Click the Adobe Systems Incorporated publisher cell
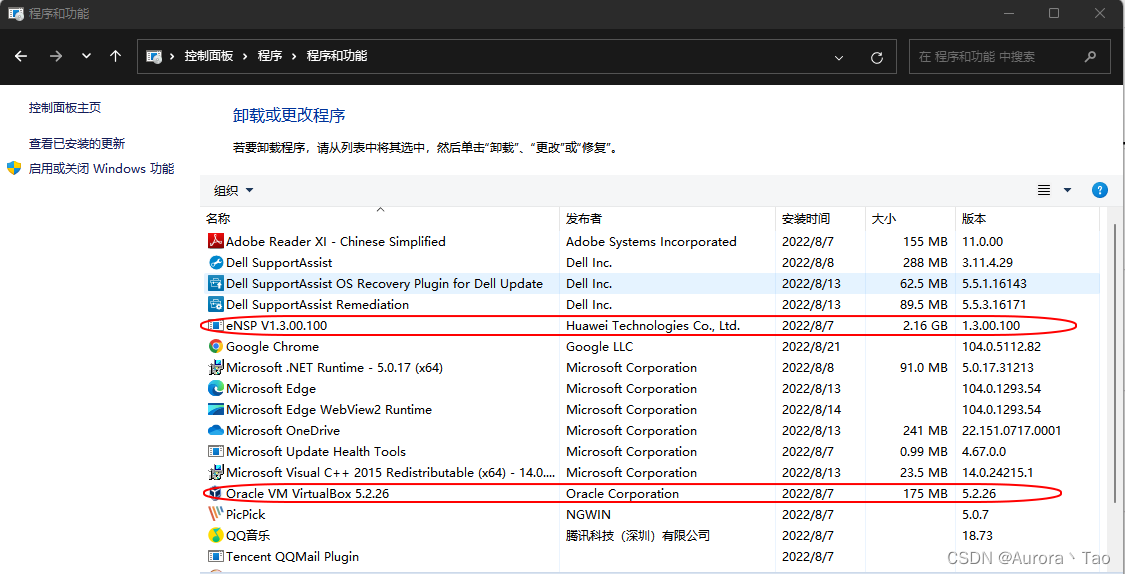Viewport: 1125px width, 574px height. click(651, 242)
